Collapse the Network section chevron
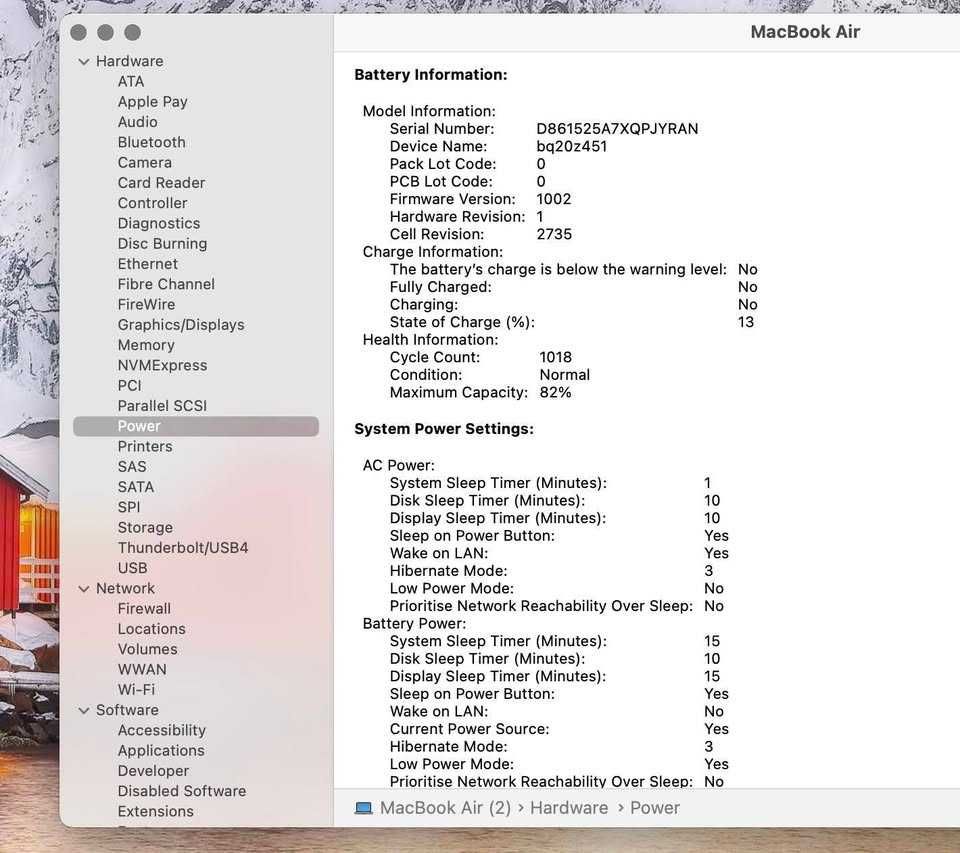Image resolution: width=960 pixels, height=853 pixels. pos(84,588)
